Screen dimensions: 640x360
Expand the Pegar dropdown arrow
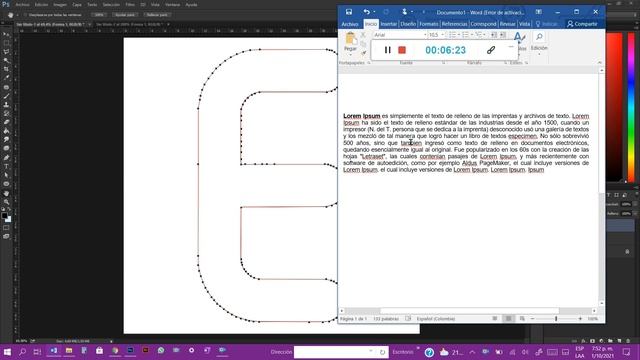click(350, 54)
